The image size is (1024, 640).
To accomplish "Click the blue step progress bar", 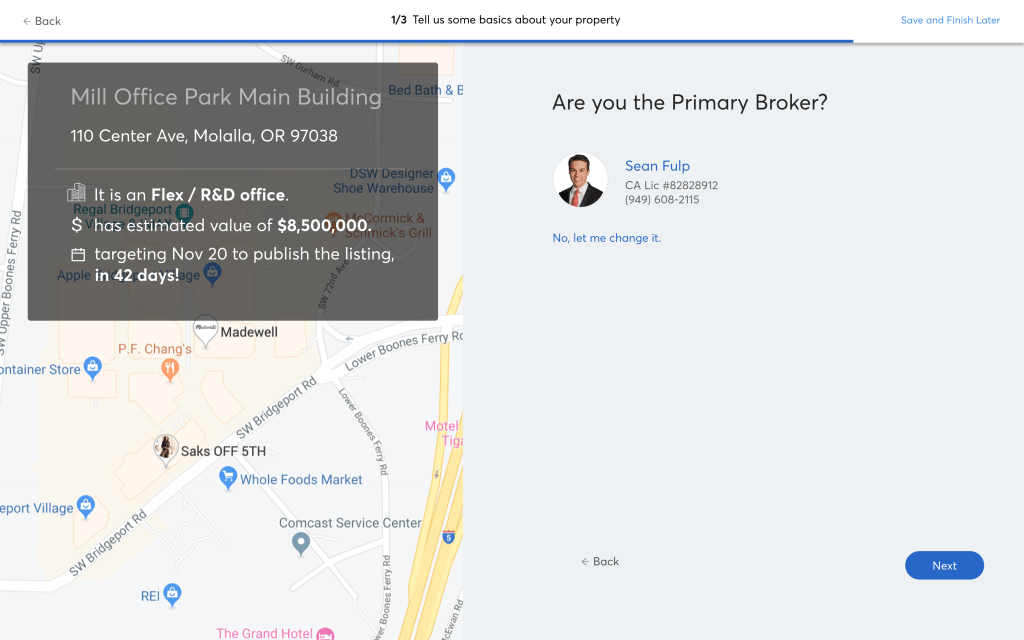I will pyautogui.click(x=426, y=41).
